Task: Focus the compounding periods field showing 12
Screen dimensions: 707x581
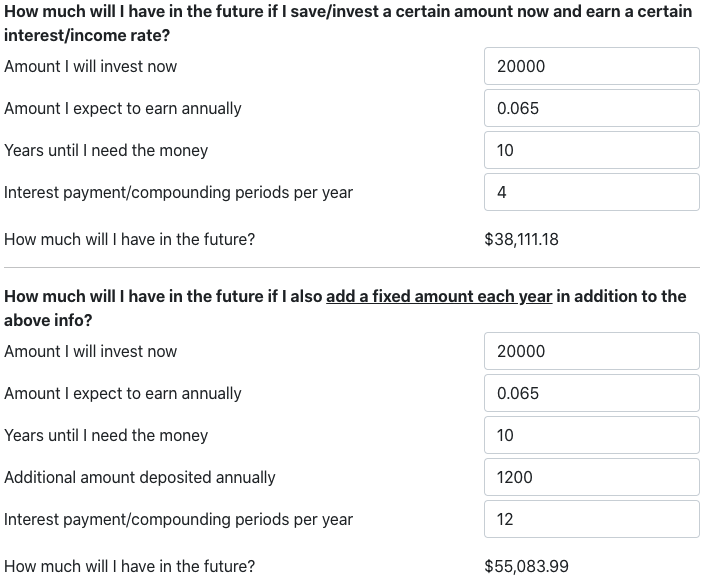Action: (x=592, y=519)
